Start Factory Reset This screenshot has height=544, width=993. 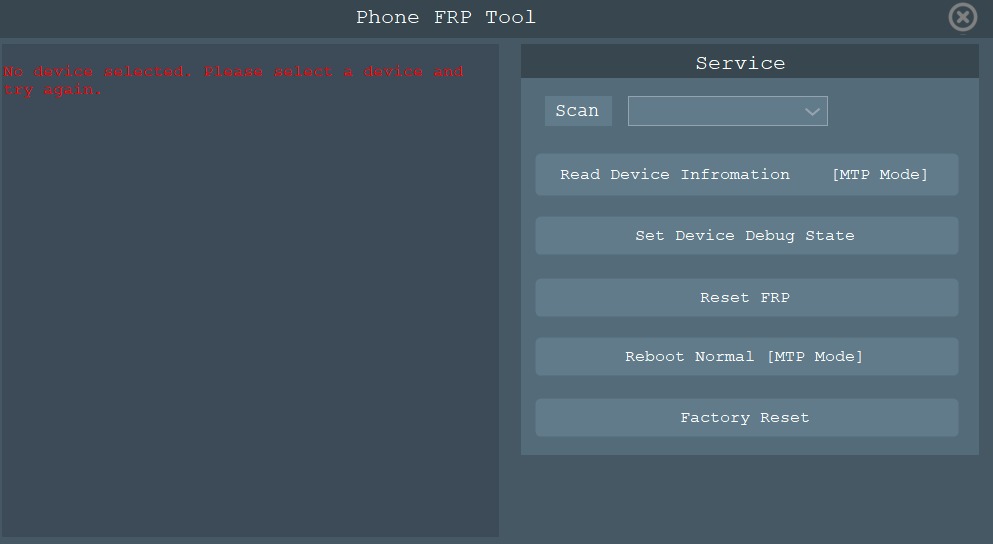[747, 417]
